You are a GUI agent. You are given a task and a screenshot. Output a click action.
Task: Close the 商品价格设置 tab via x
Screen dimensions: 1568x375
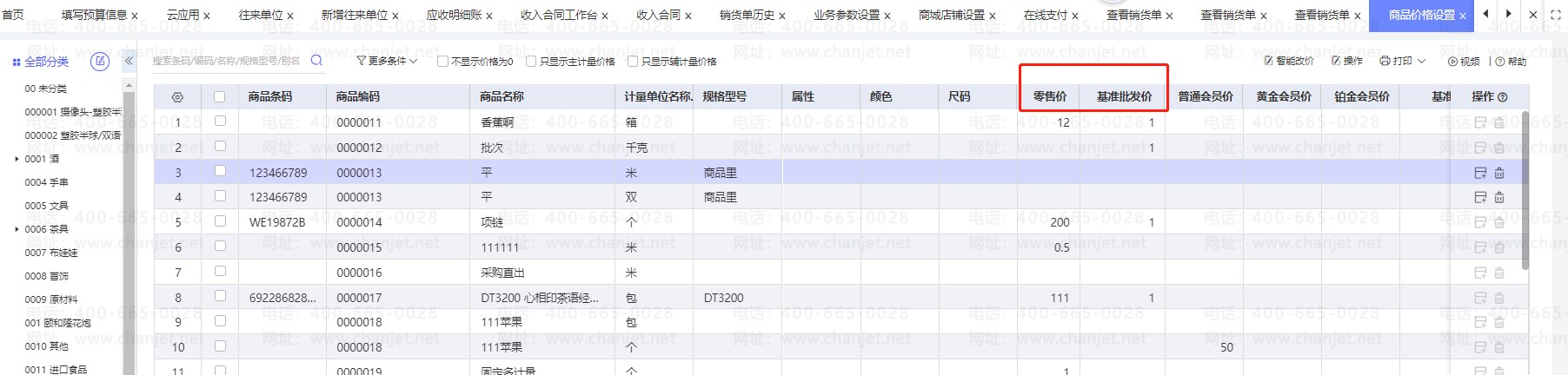pos(1463,16)
